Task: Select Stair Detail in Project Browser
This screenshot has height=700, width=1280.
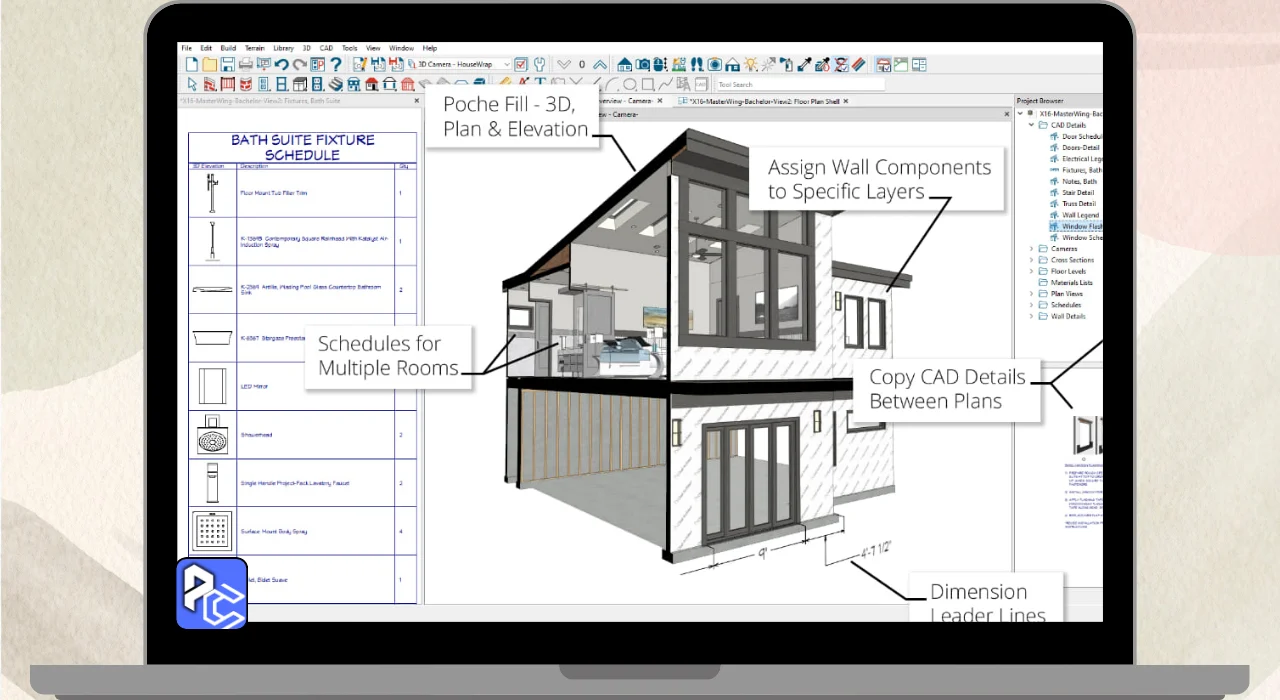Action: (1078, 192)
